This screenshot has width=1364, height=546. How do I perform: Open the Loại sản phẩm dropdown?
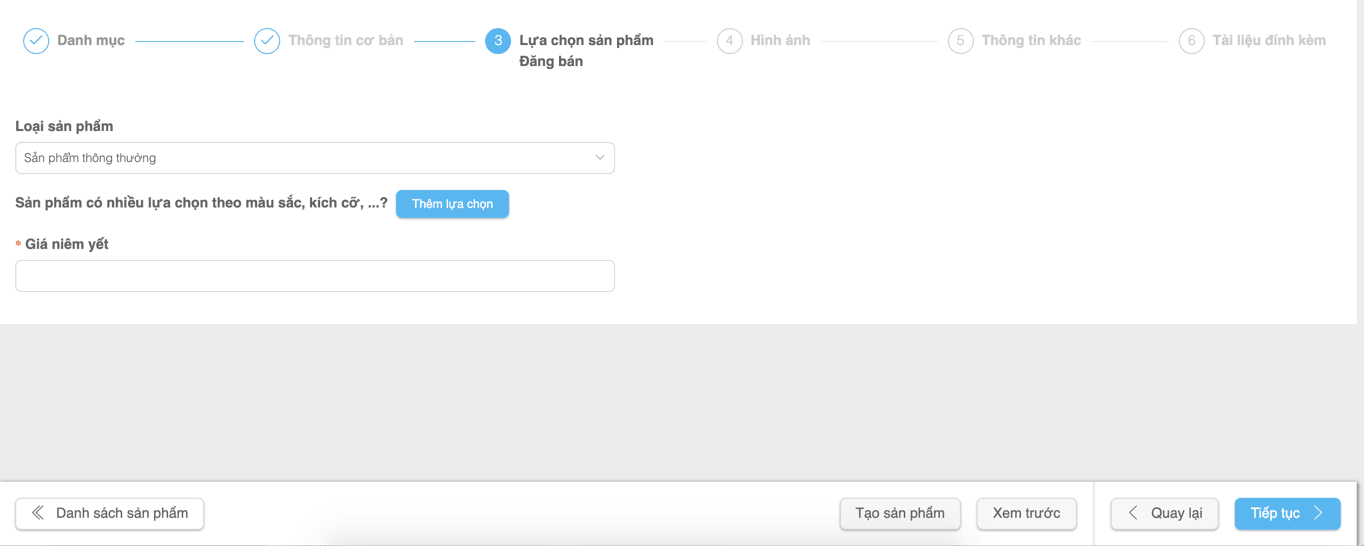pos(315,158)
